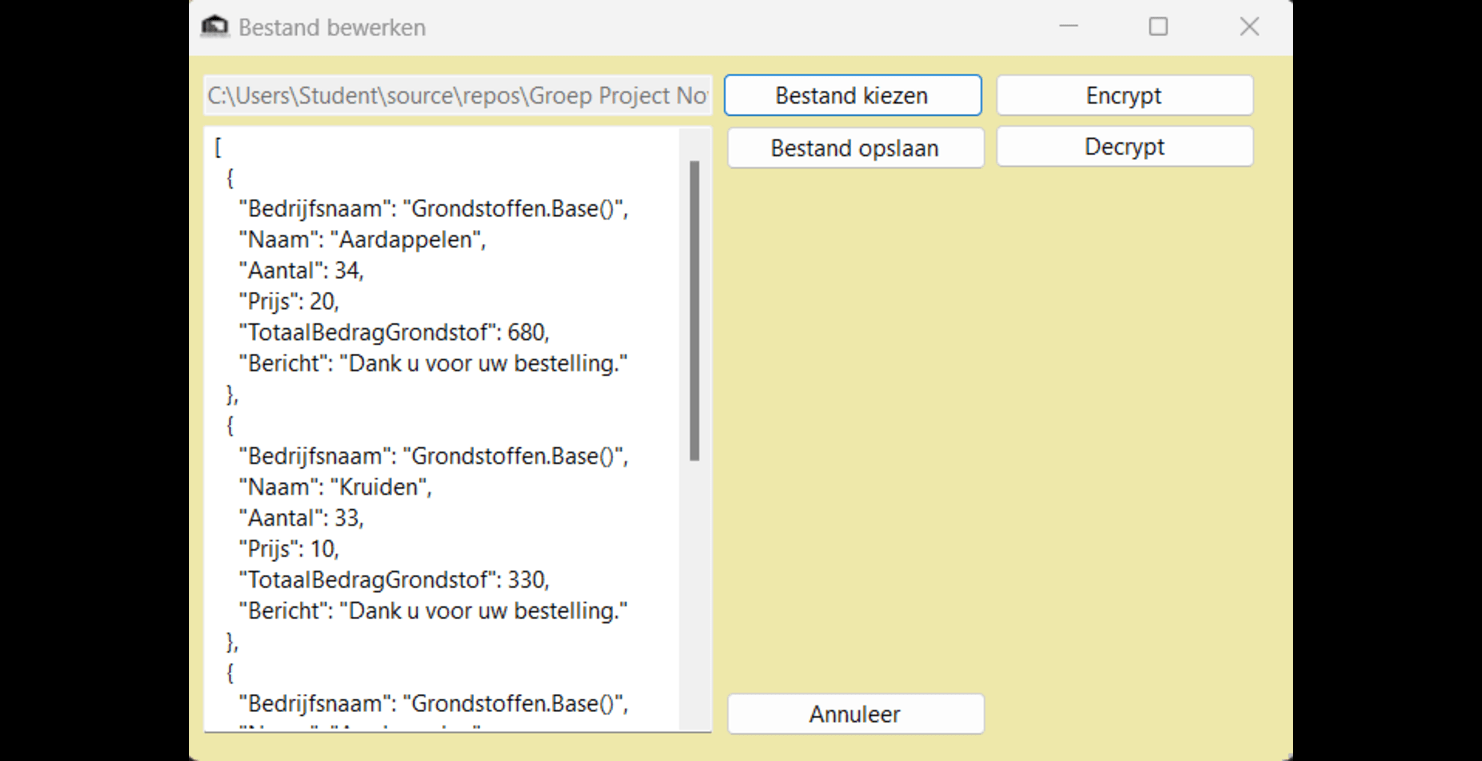Cancel with the Annuleer button

[x=856, y=714]
